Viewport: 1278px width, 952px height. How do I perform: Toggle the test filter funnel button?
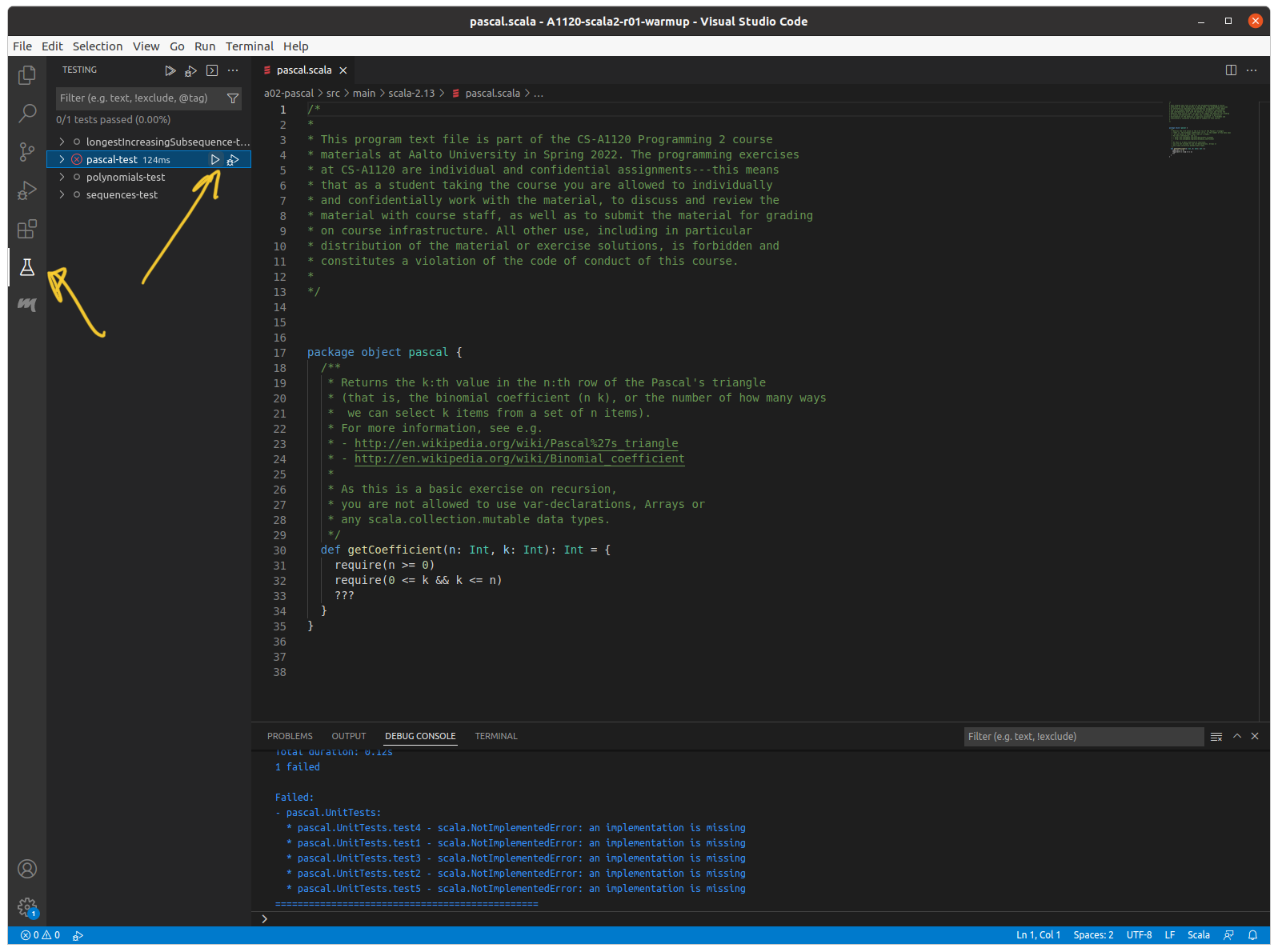point(233,98)
